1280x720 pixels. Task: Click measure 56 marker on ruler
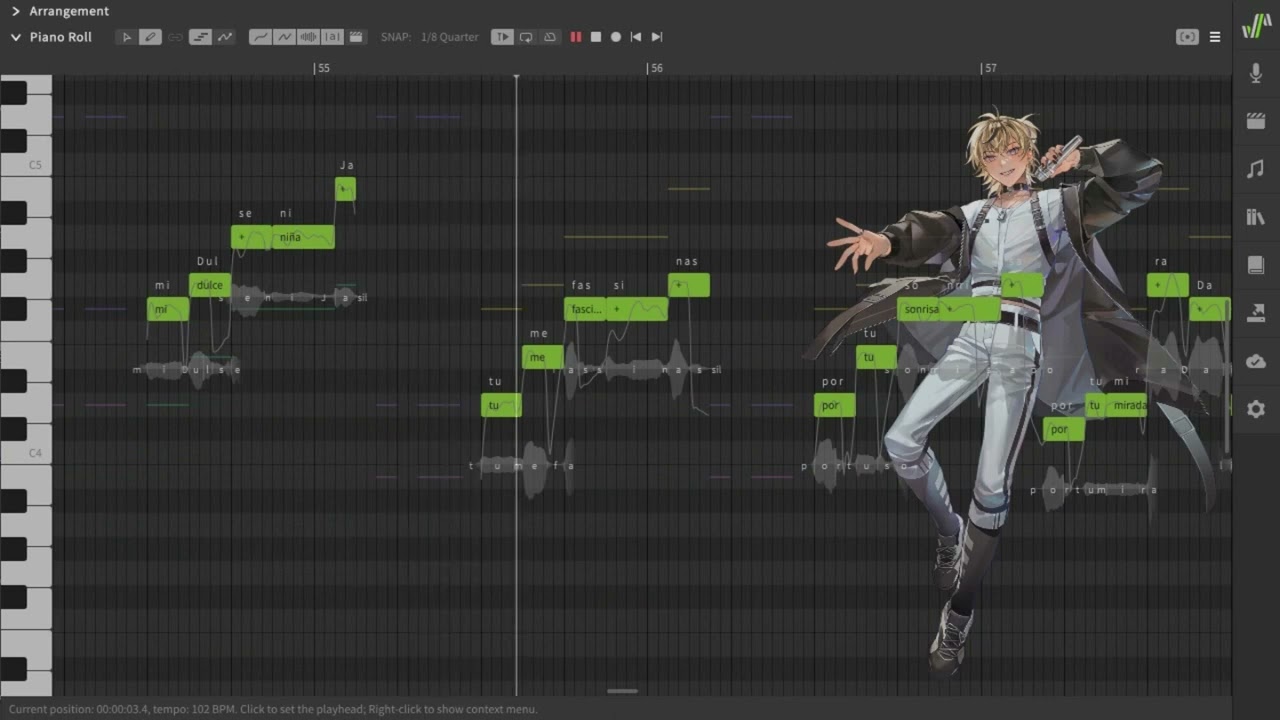[655, 68]
